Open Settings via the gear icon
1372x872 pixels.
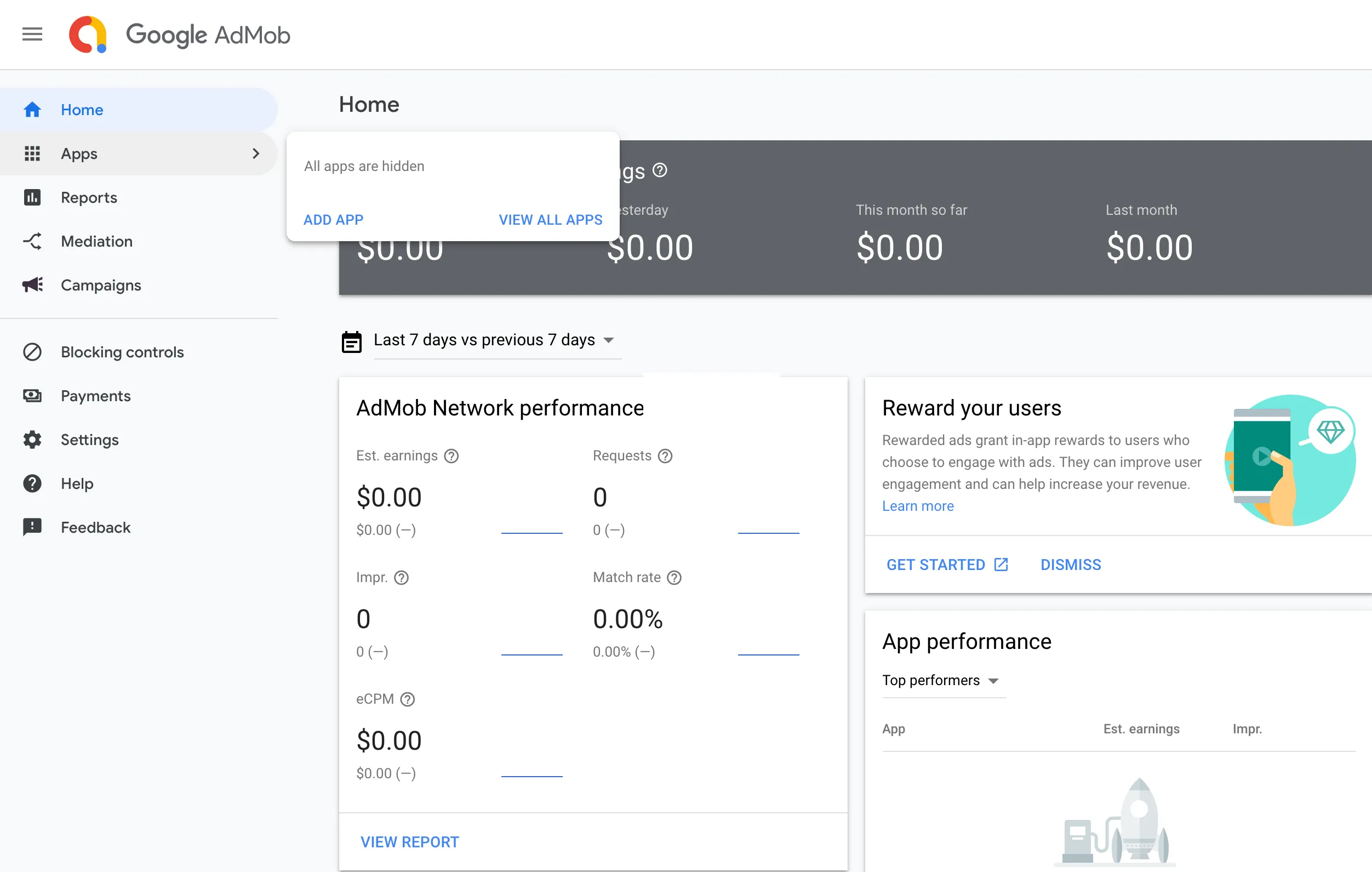click(32, 440)
